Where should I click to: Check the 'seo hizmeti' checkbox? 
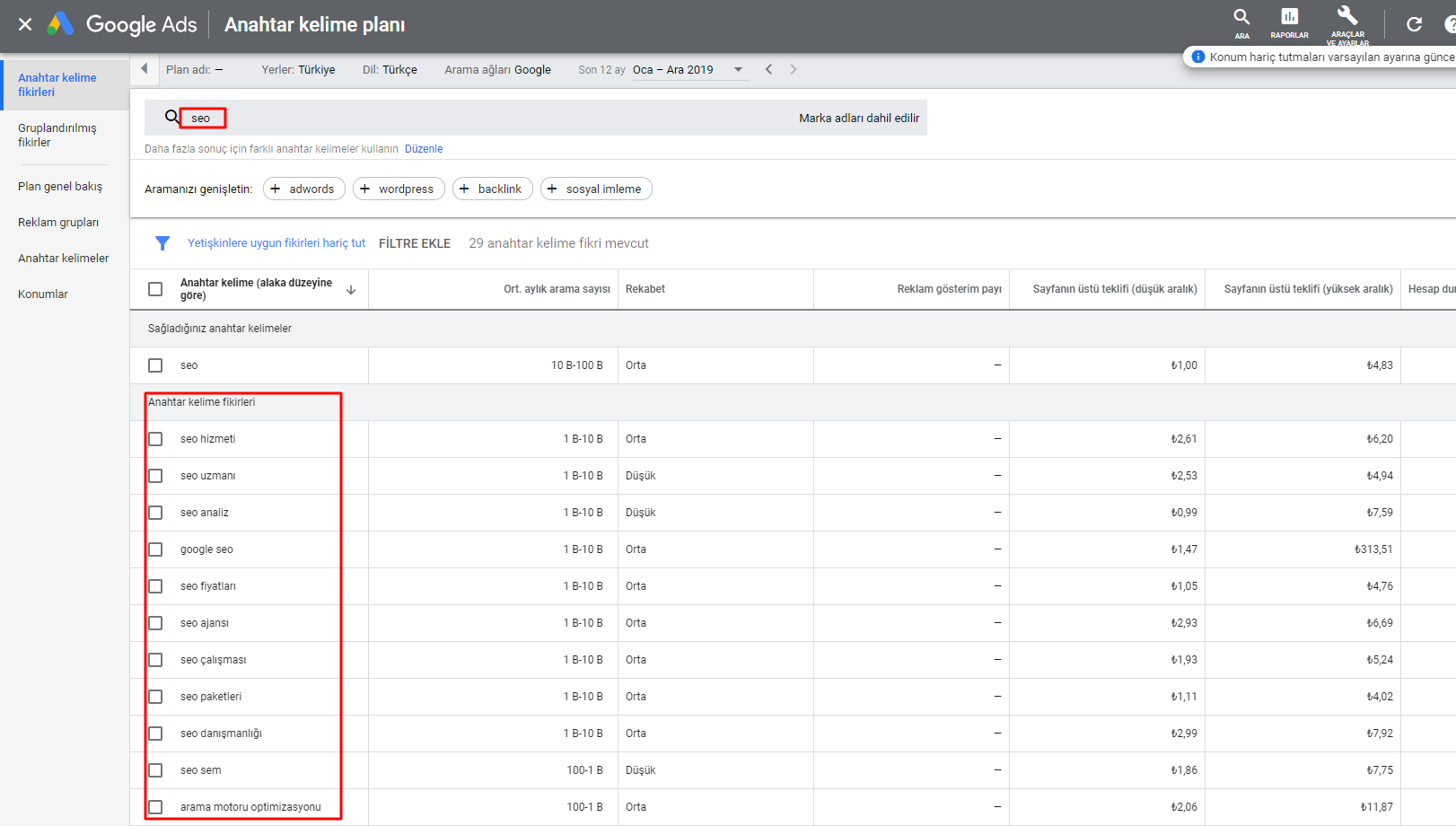coord(155,439)
